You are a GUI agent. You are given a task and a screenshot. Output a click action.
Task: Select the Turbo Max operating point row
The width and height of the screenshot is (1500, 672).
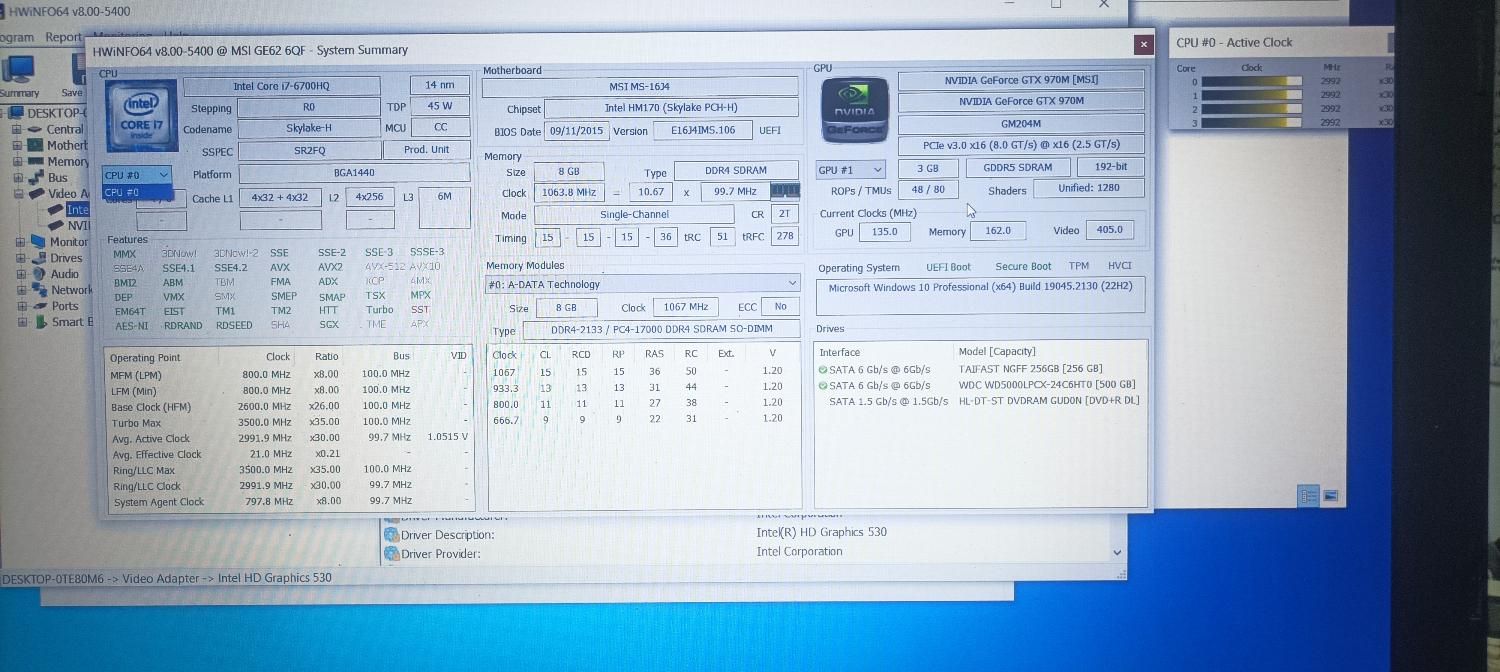coord(287,422)
